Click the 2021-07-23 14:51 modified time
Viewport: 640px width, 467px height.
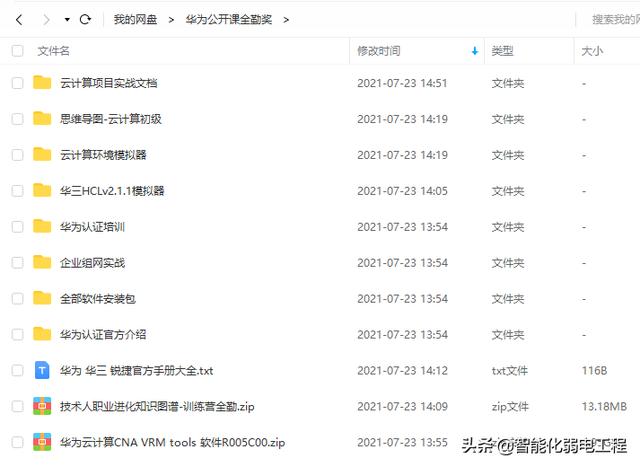pyautogui.click(x=402, y=83)
